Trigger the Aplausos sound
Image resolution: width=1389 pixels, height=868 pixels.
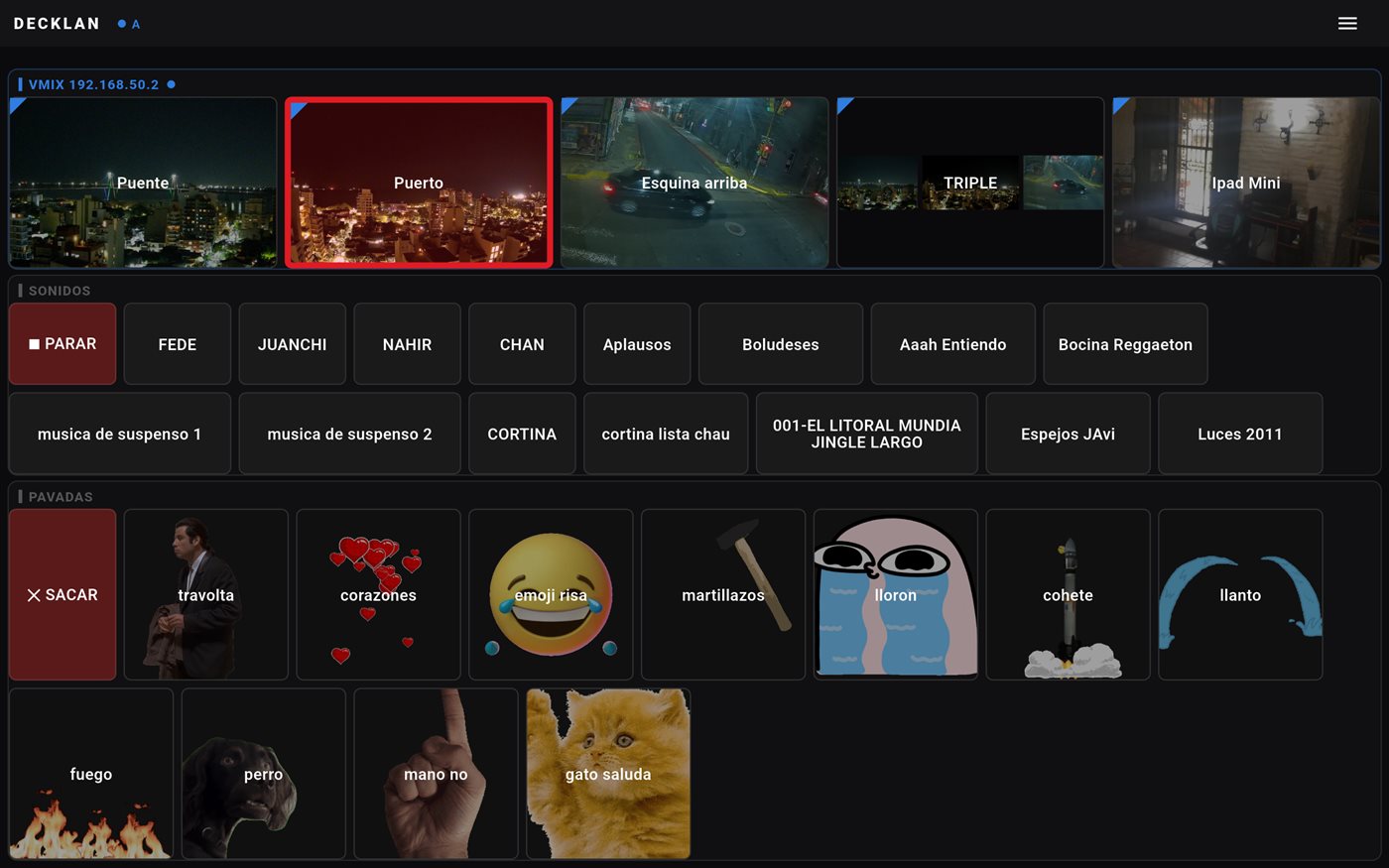pos(637,344)
